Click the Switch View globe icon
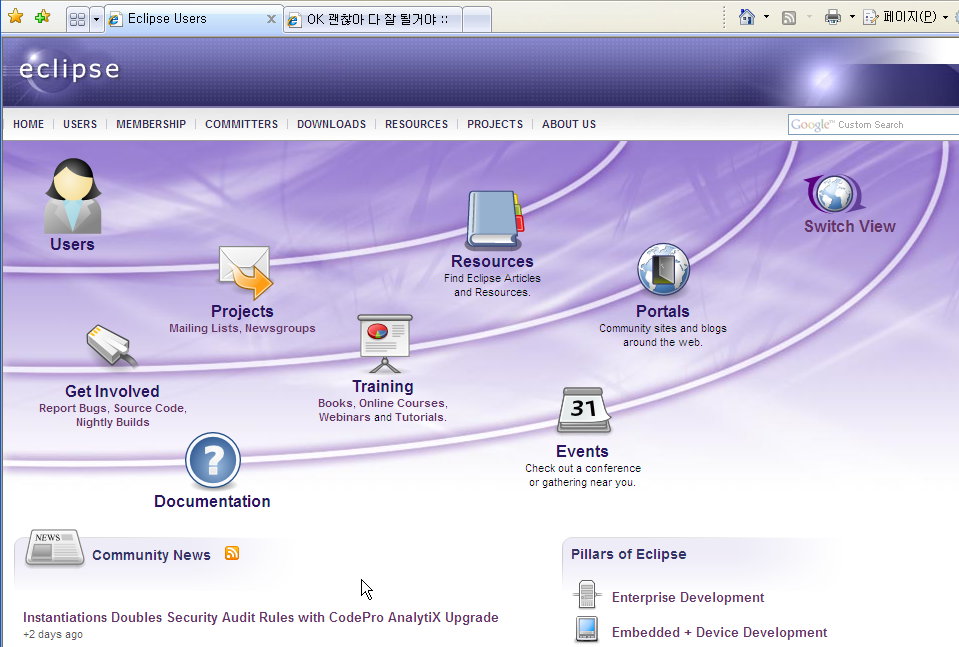 tap(833, 194)
